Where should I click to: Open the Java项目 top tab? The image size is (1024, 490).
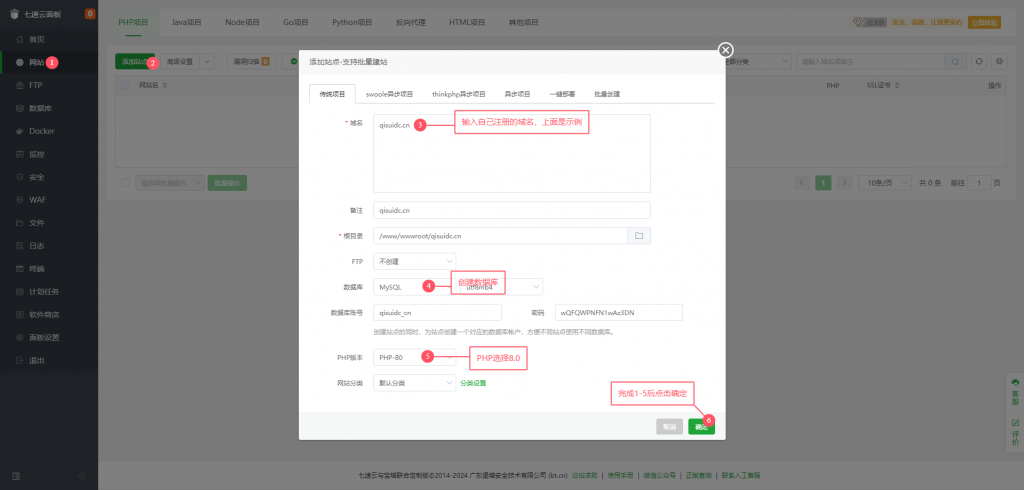187,22
